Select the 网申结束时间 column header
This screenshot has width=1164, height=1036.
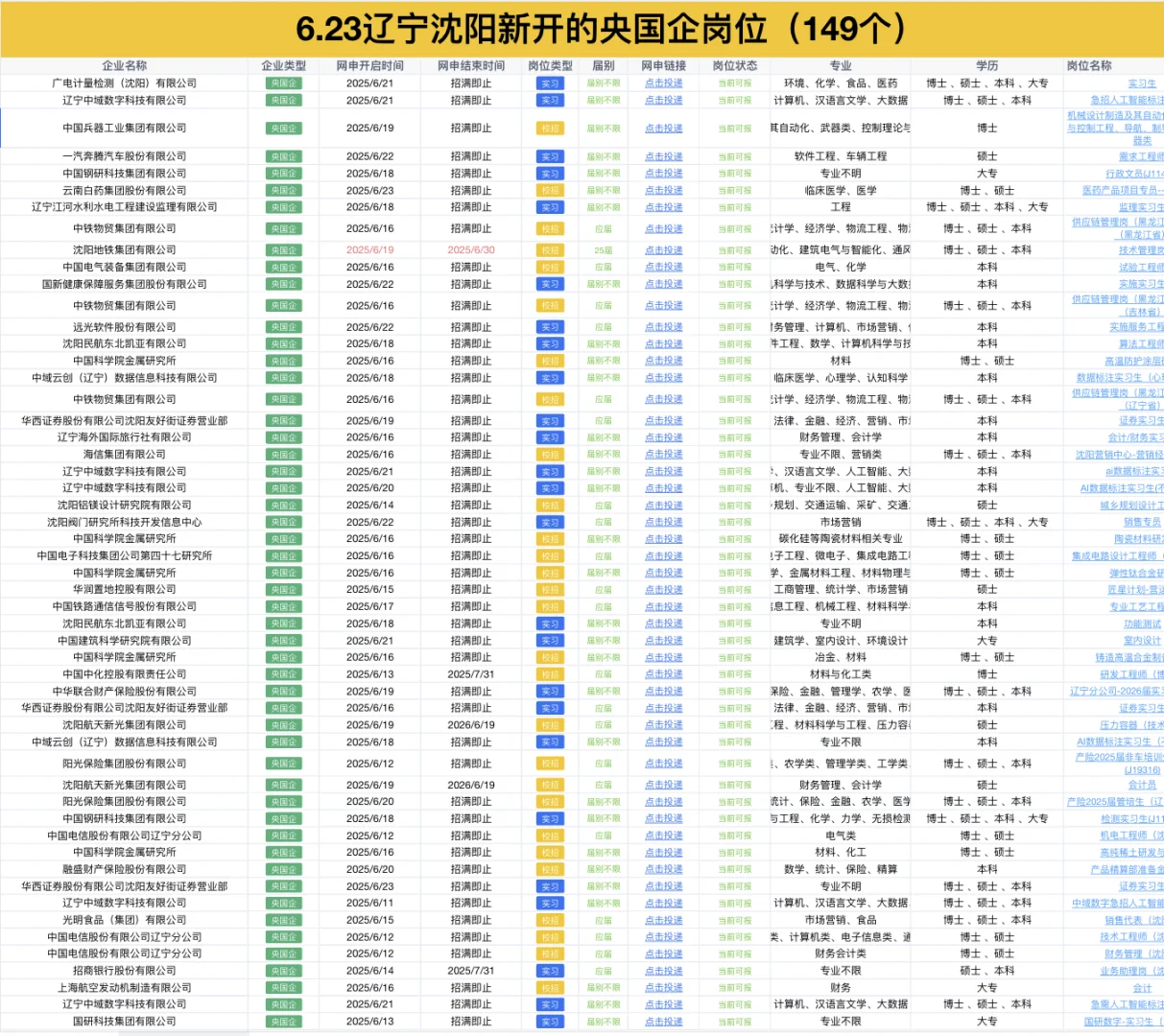[471, 66]
